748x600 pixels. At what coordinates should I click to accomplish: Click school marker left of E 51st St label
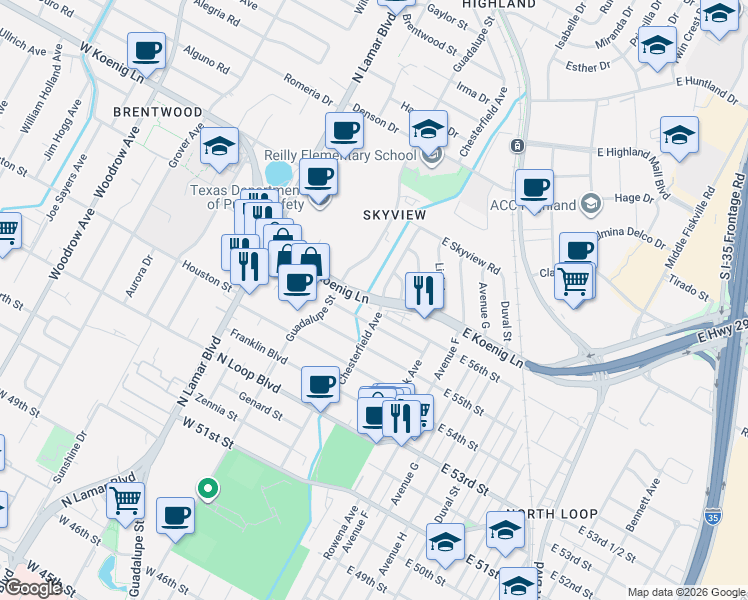[x=446, y=545]
